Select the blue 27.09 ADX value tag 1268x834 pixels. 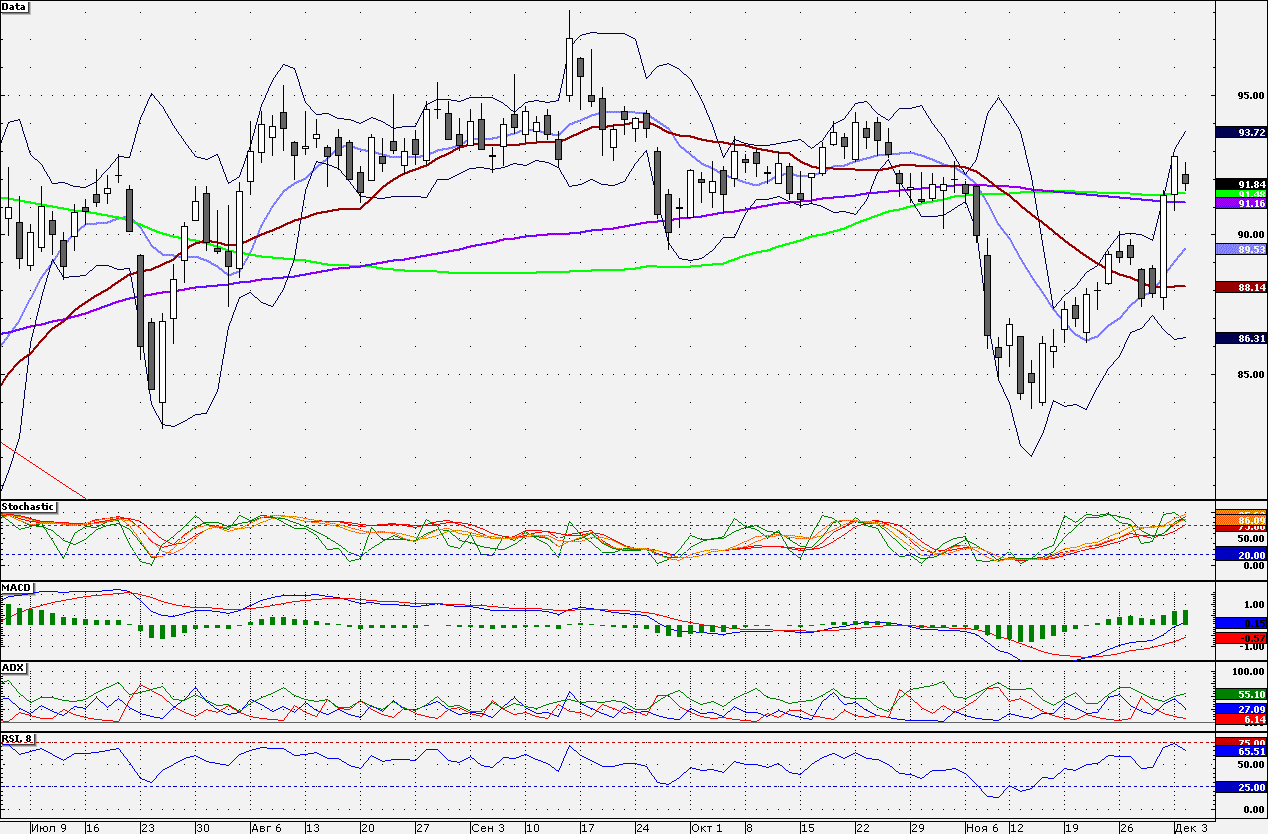(1240, 708)
